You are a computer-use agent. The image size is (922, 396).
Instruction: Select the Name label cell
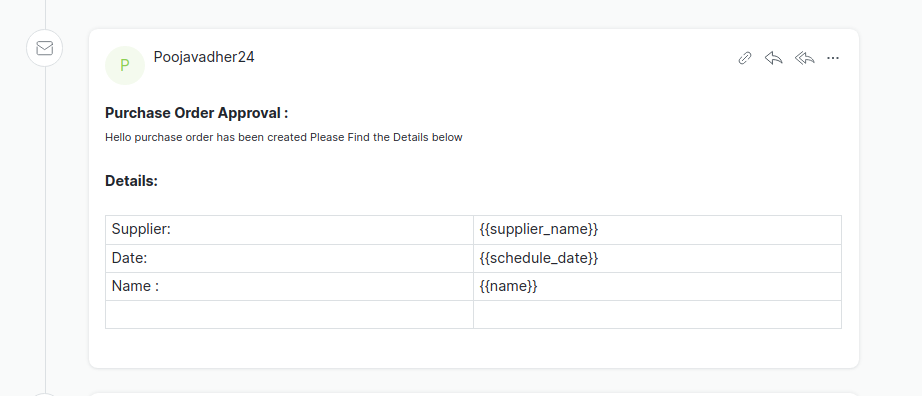click(x=289, y=287)
